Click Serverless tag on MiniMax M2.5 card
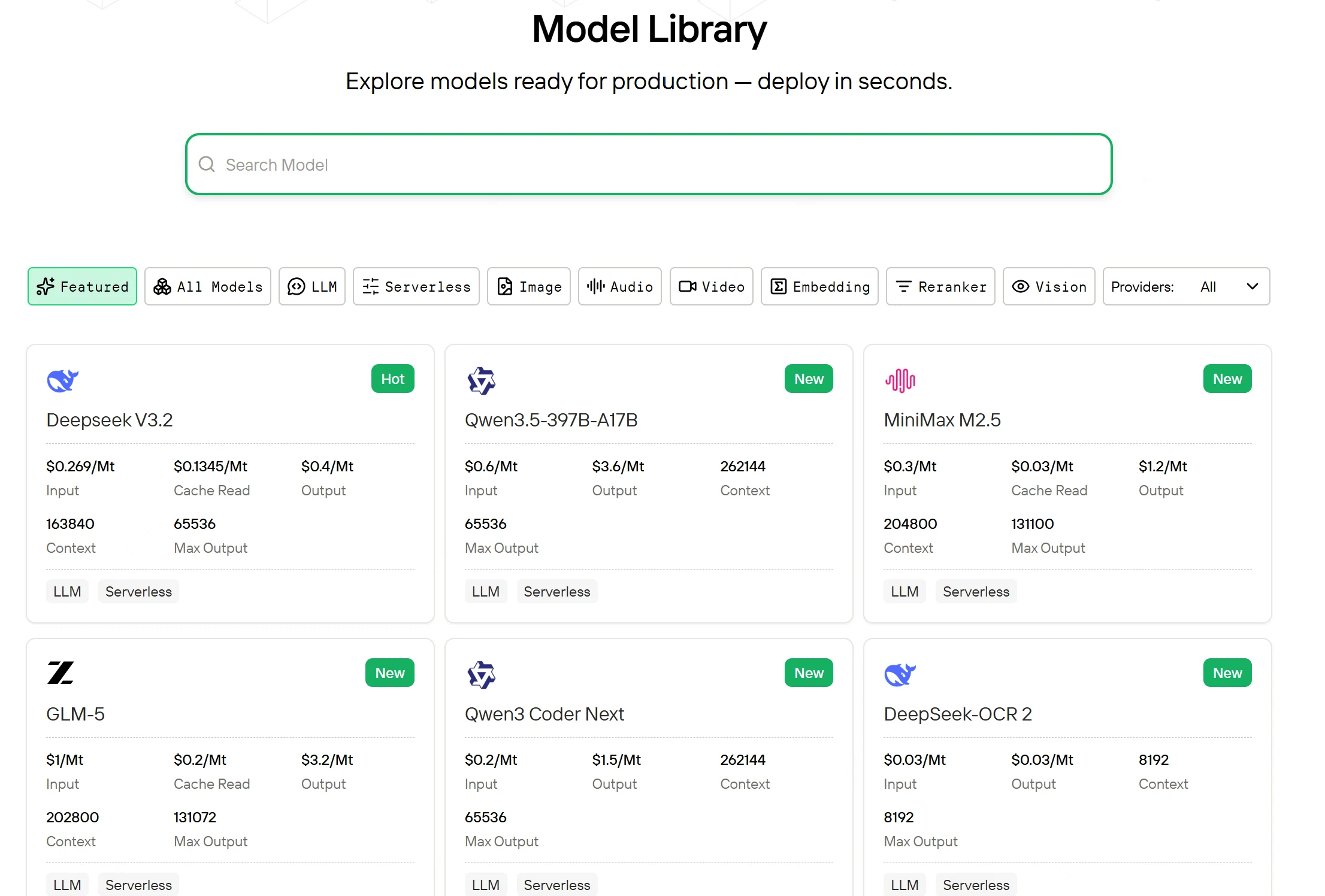This screenshot has width=1325, height=896. [x=976, y=591]
